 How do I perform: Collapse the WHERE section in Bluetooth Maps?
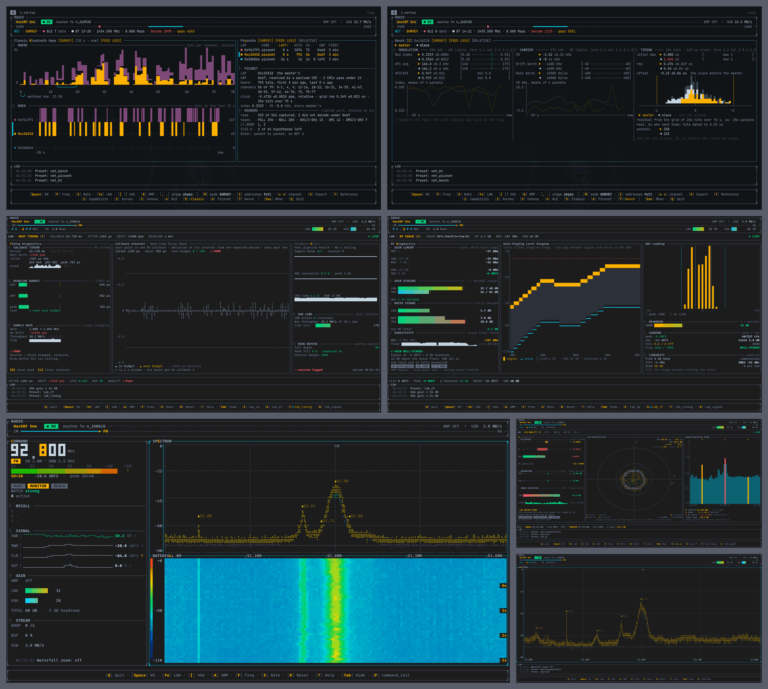(23, 45)
